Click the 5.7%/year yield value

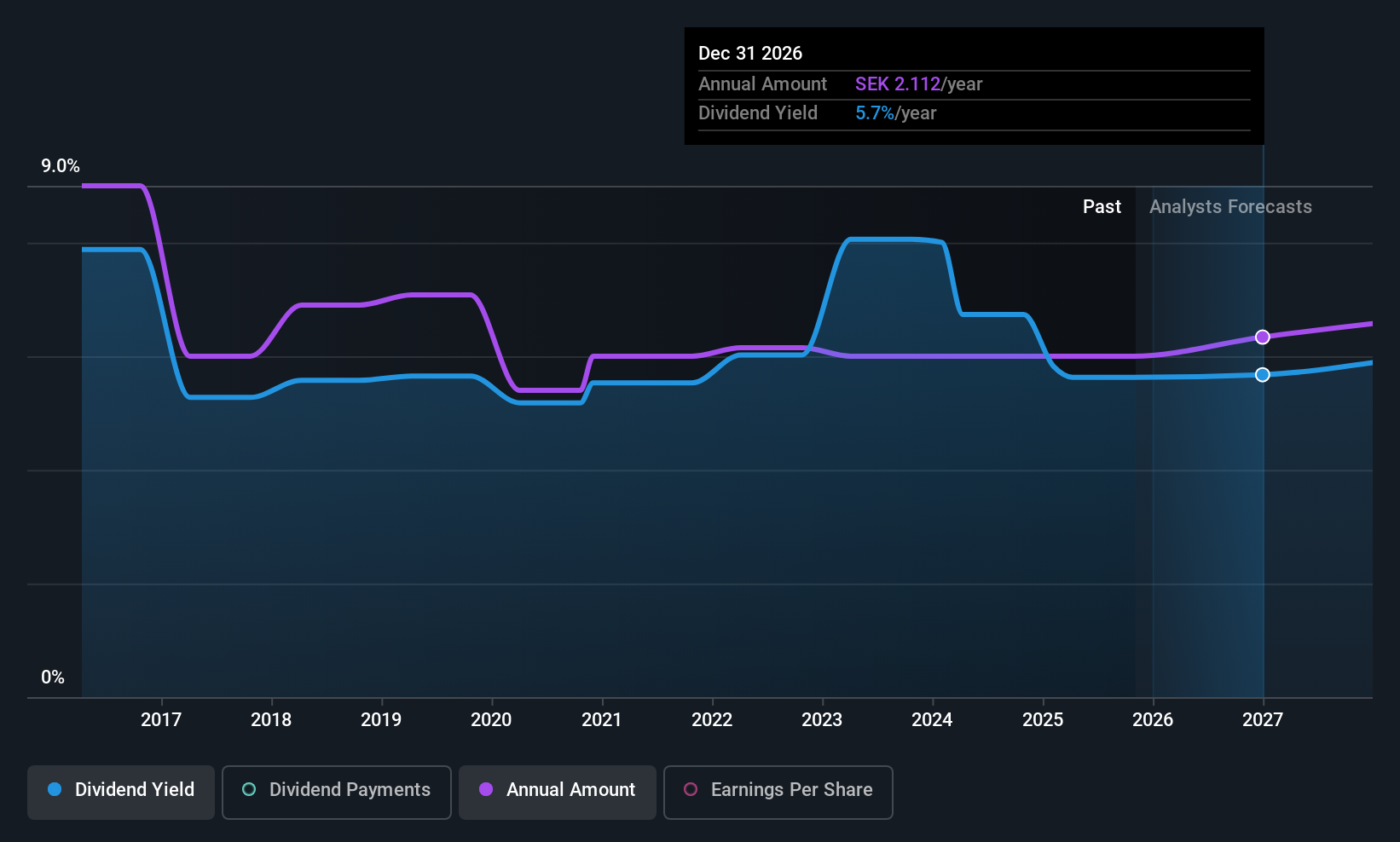point(896,113)
